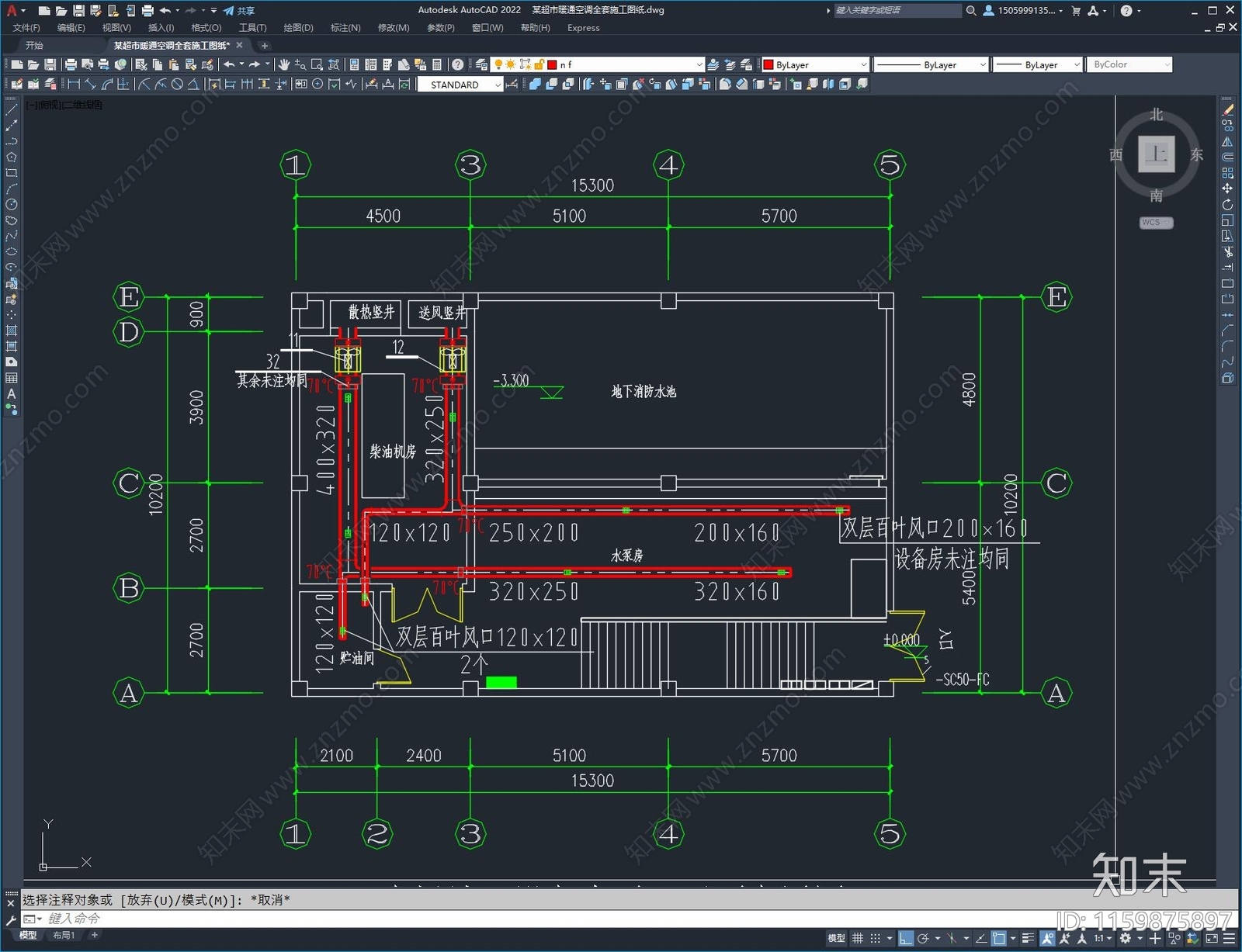Viewport: 1242px width, 952px height.
Task: Open the 文件(F) menu
Action: (x=26, y=28)
